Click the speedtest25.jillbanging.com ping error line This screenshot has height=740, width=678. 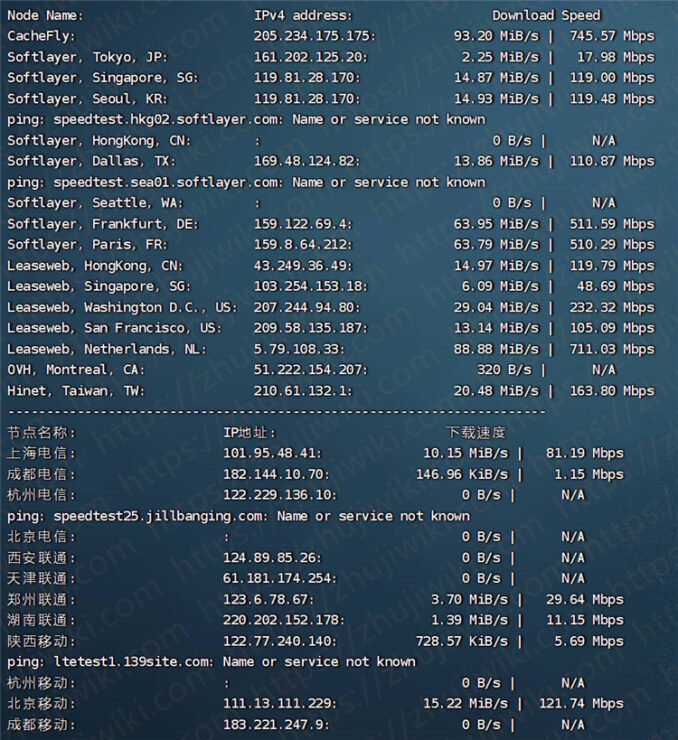[x=238, y=516]
